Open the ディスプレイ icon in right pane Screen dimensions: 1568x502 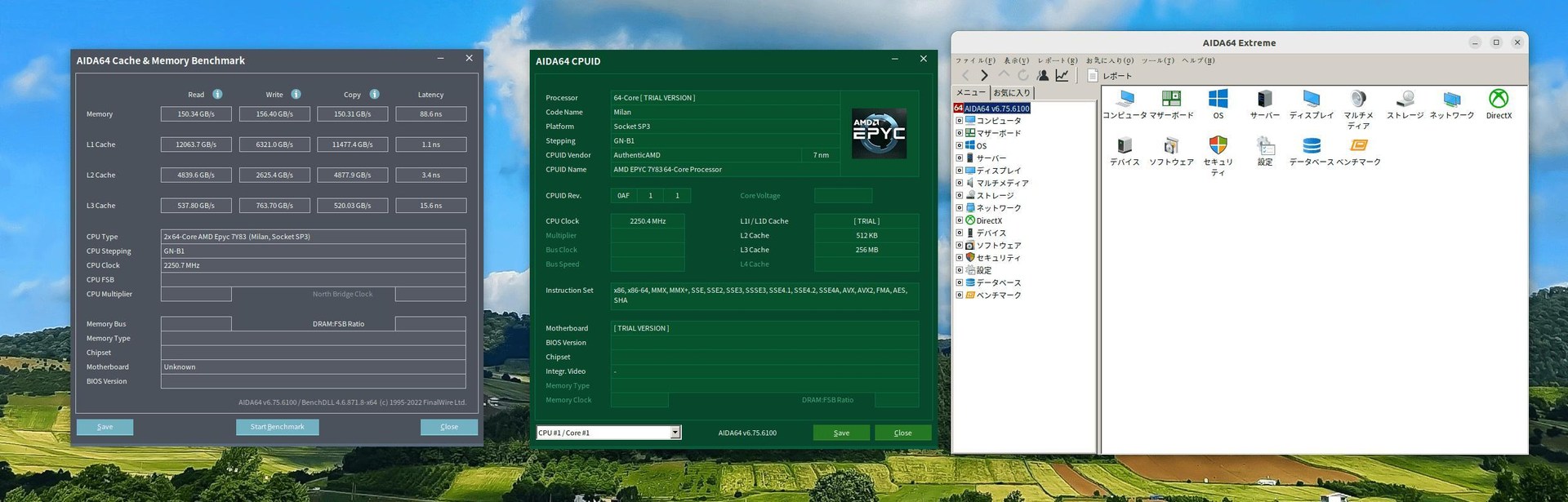1312,99
